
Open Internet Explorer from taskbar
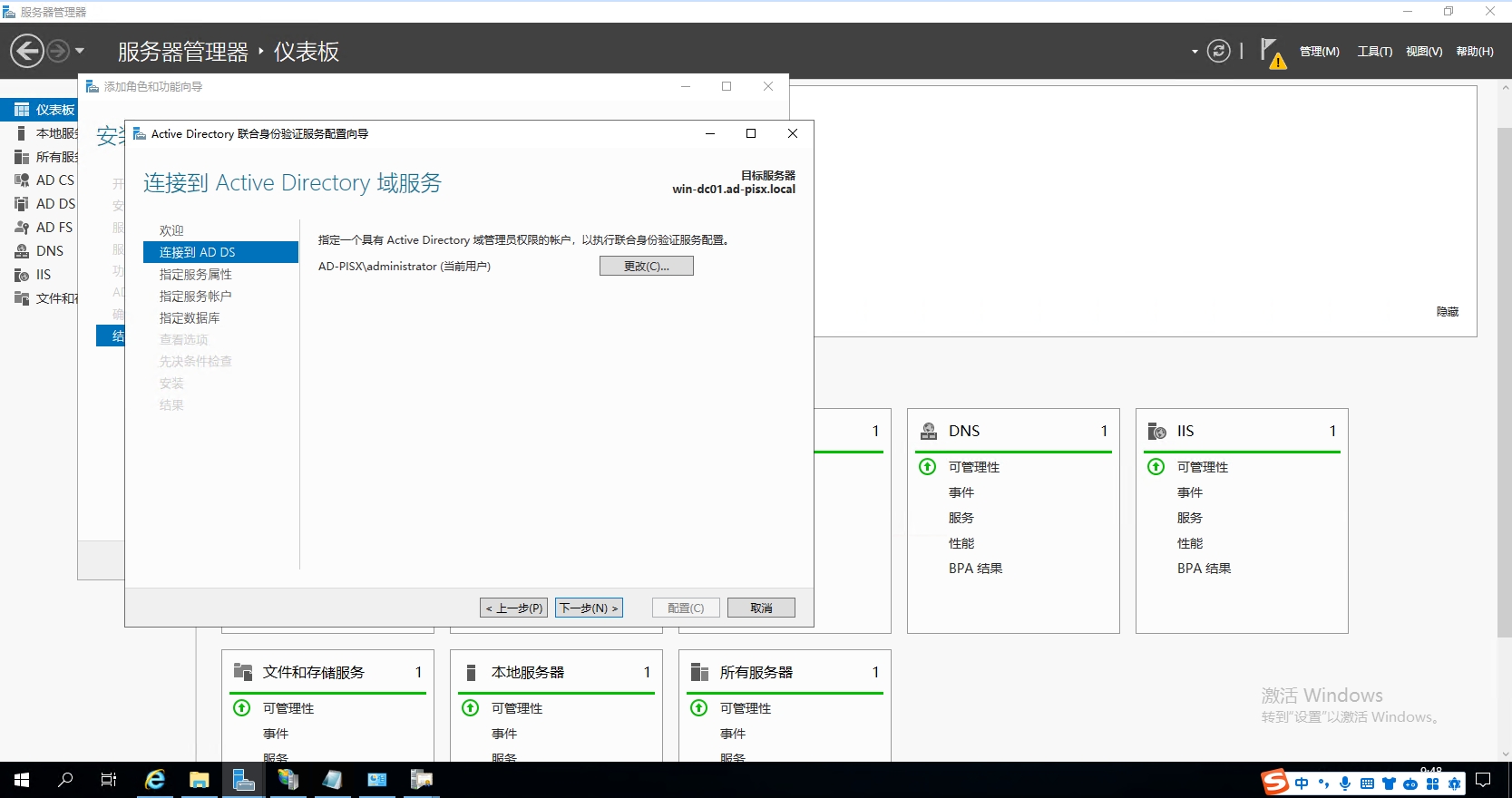[155, 780]
